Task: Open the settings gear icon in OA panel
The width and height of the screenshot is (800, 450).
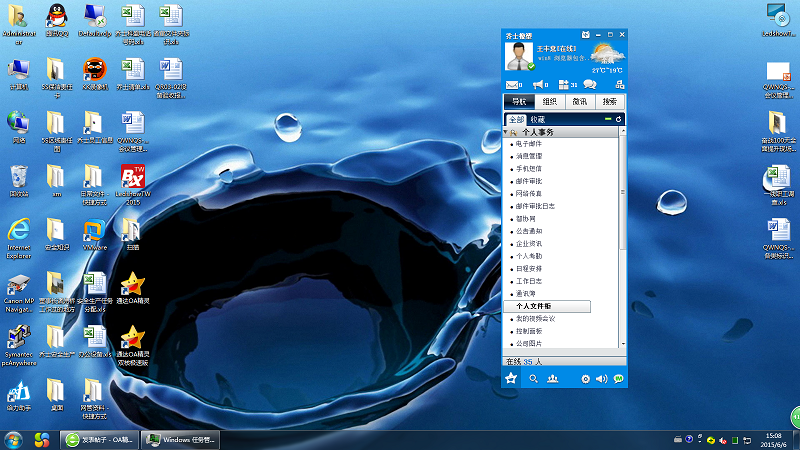Action: [586, 379]
